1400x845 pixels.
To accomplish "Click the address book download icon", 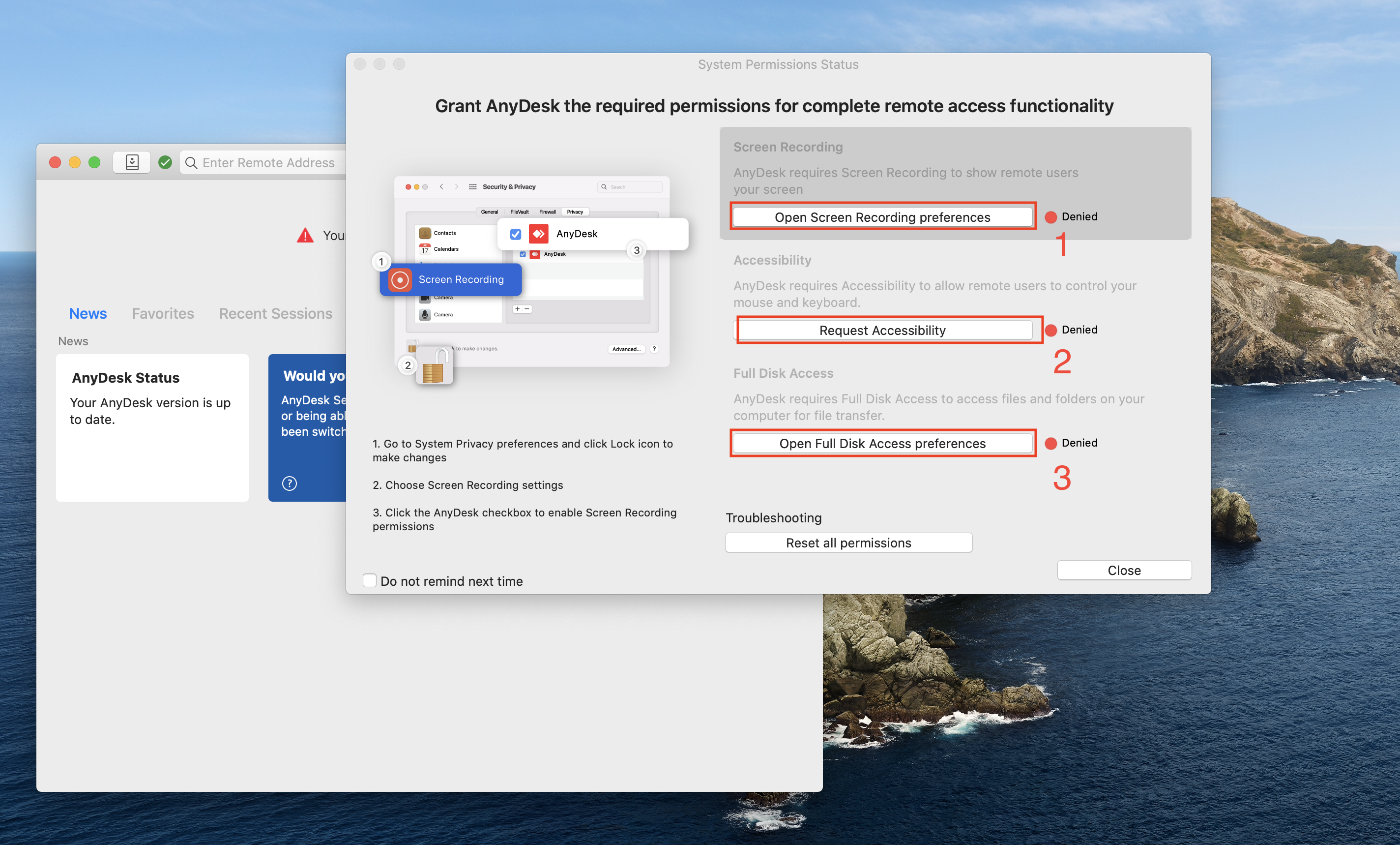I will (x=132, y=163).
